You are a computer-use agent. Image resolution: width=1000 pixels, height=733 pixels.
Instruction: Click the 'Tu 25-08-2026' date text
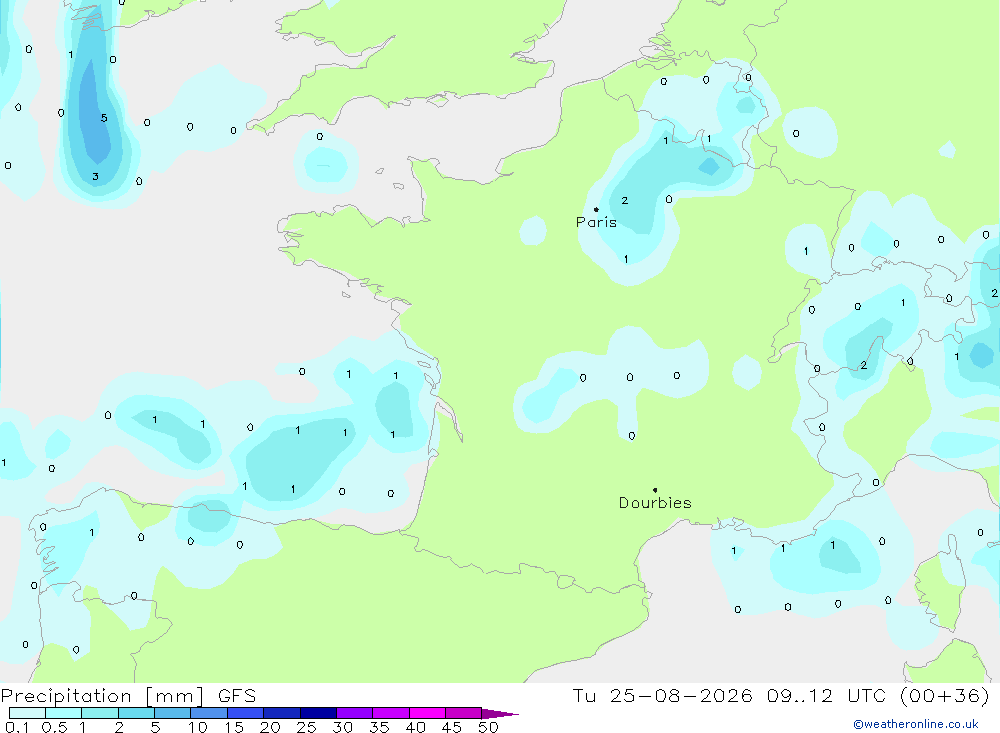coord(662,696)
